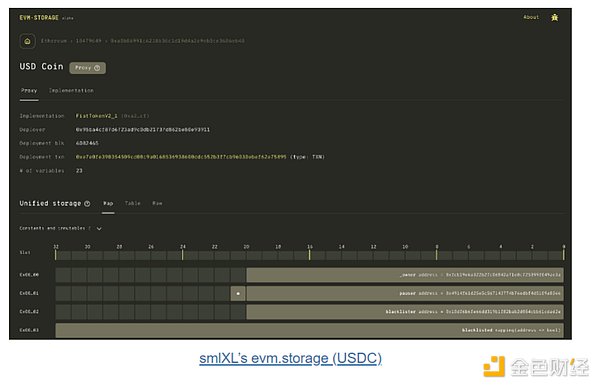Switch storage view to Table
This screenshot has width=600, height=388.
tap(133, 204)
